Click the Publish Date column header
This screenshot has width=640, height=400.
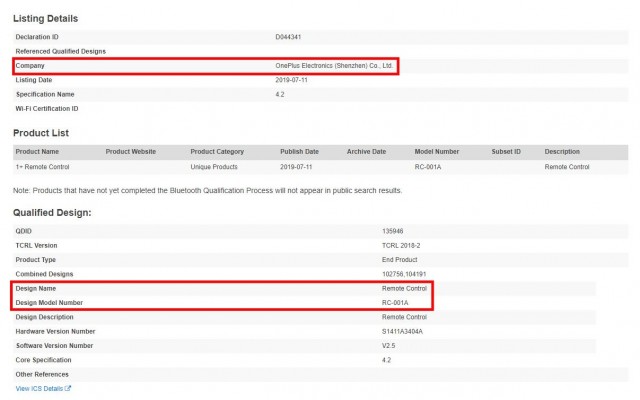299,151
